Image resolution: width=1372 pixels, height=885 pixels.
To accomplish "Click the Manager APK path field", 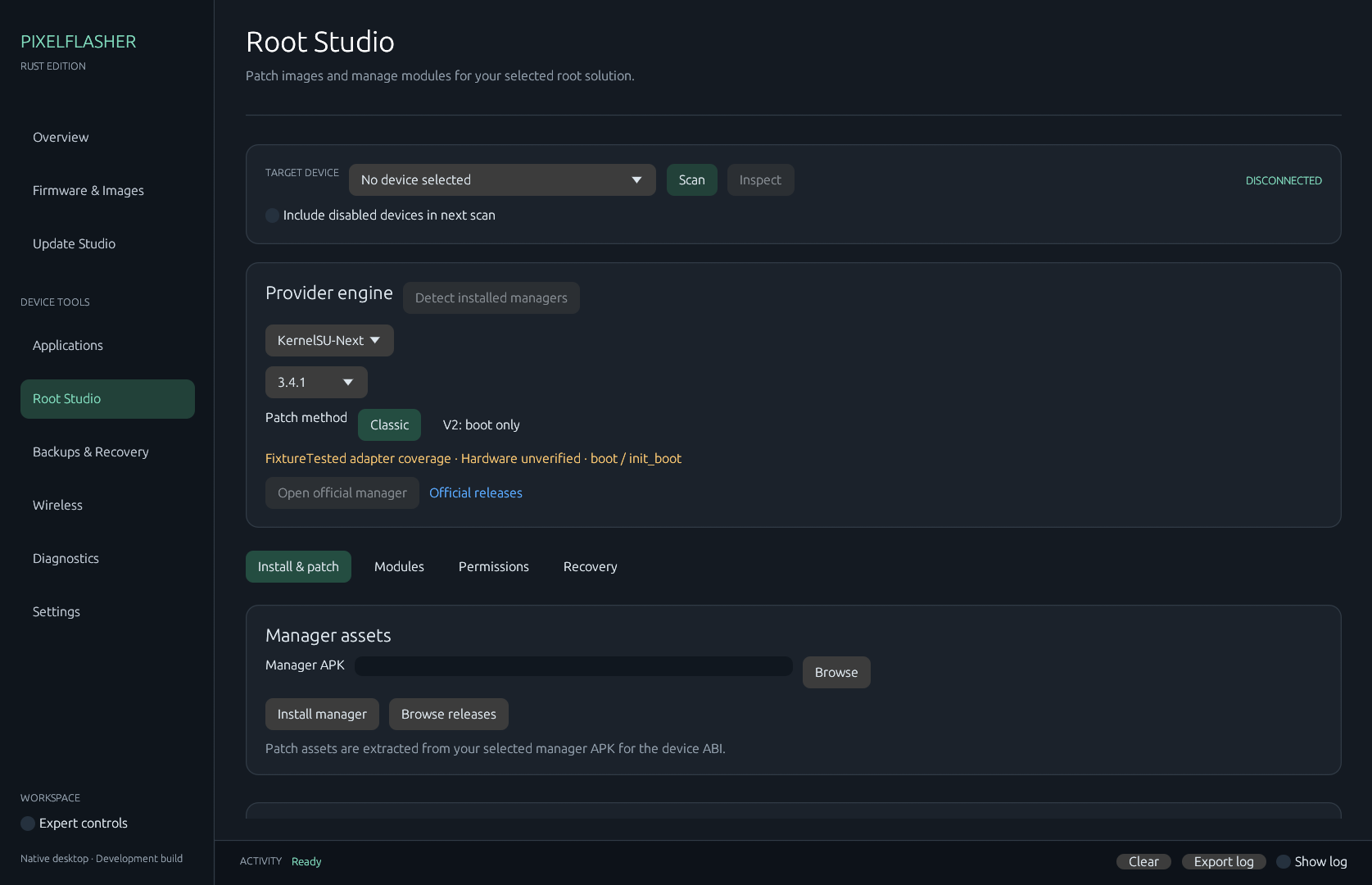I will (x=573, y=666).
